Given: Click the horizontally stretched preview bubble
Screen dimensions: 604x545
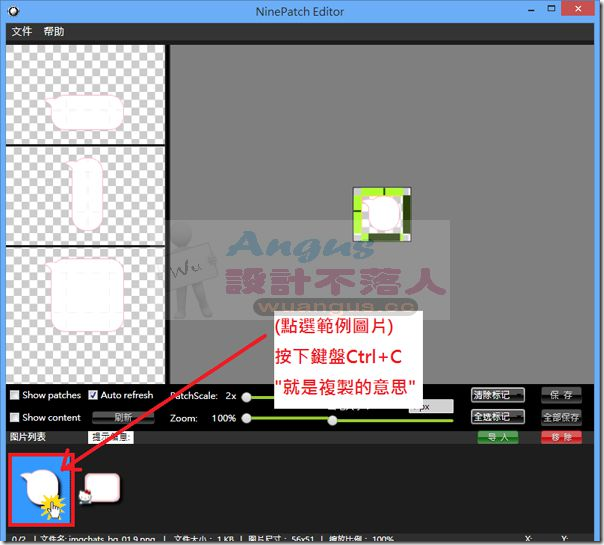Looking at the screenshot, I should click(85, 112).
